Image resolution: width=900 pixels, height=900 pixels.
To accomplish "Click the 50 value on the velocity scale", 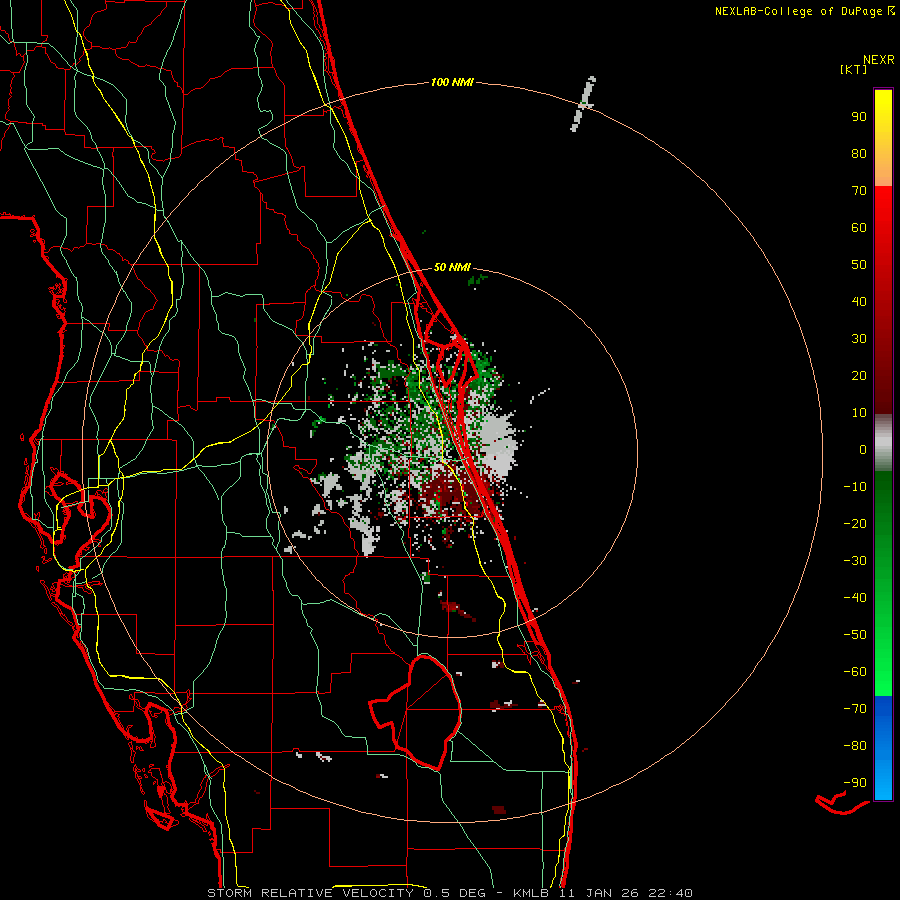I will 859,265.
